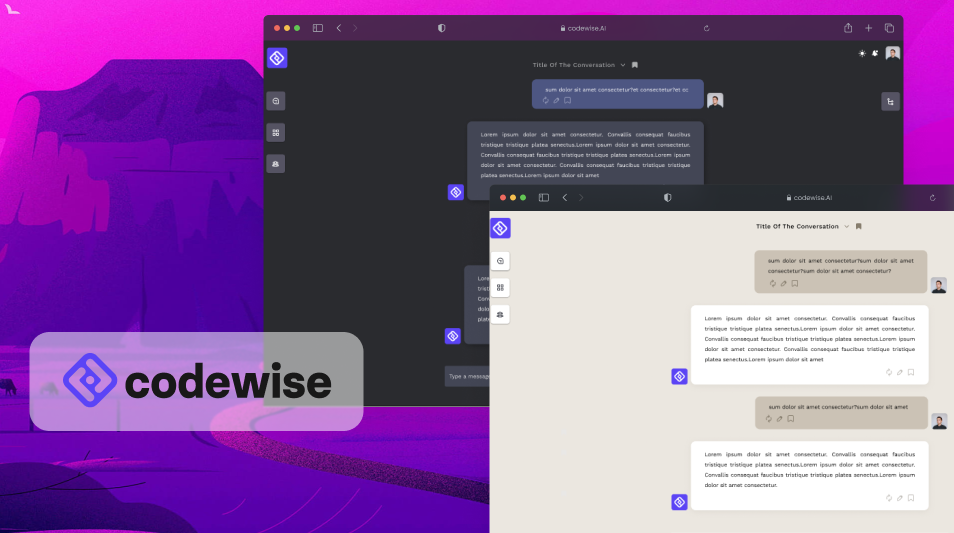Open the user icon in dark window sidebar
This screenshot has height=533, width=954.
(x=276, y=164)
